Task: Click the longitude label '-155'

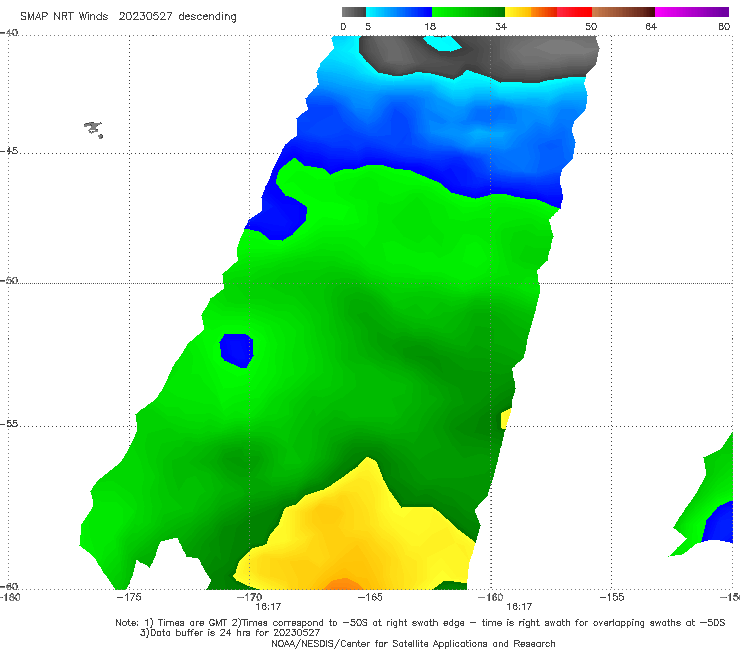Action: (612, 597)
